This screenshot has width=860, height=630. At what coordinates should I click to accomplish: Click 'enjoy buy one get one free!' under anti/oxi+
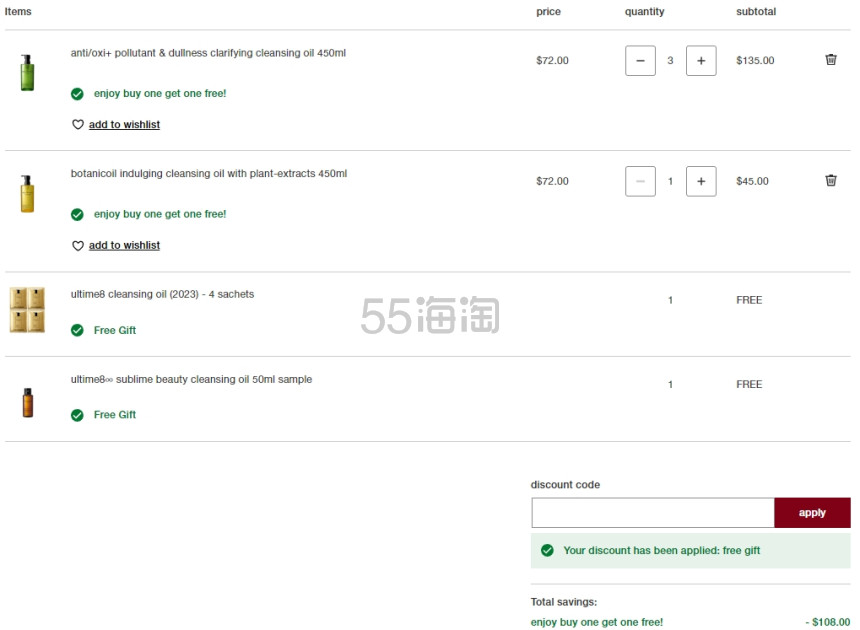coord(160,93)
